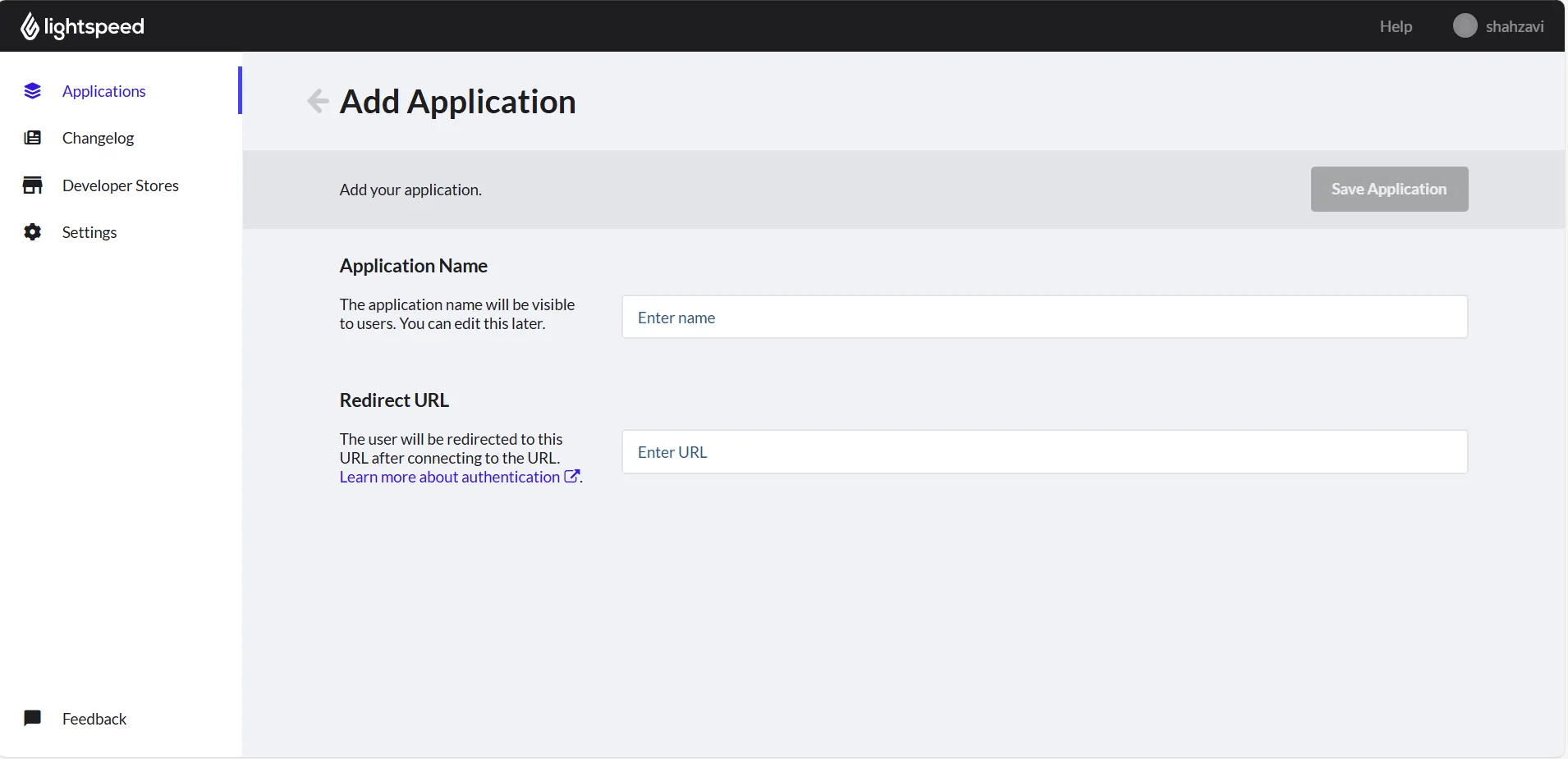The image size is (1568, 759).
Task: Click the Save Application button
Action: 1389,190
